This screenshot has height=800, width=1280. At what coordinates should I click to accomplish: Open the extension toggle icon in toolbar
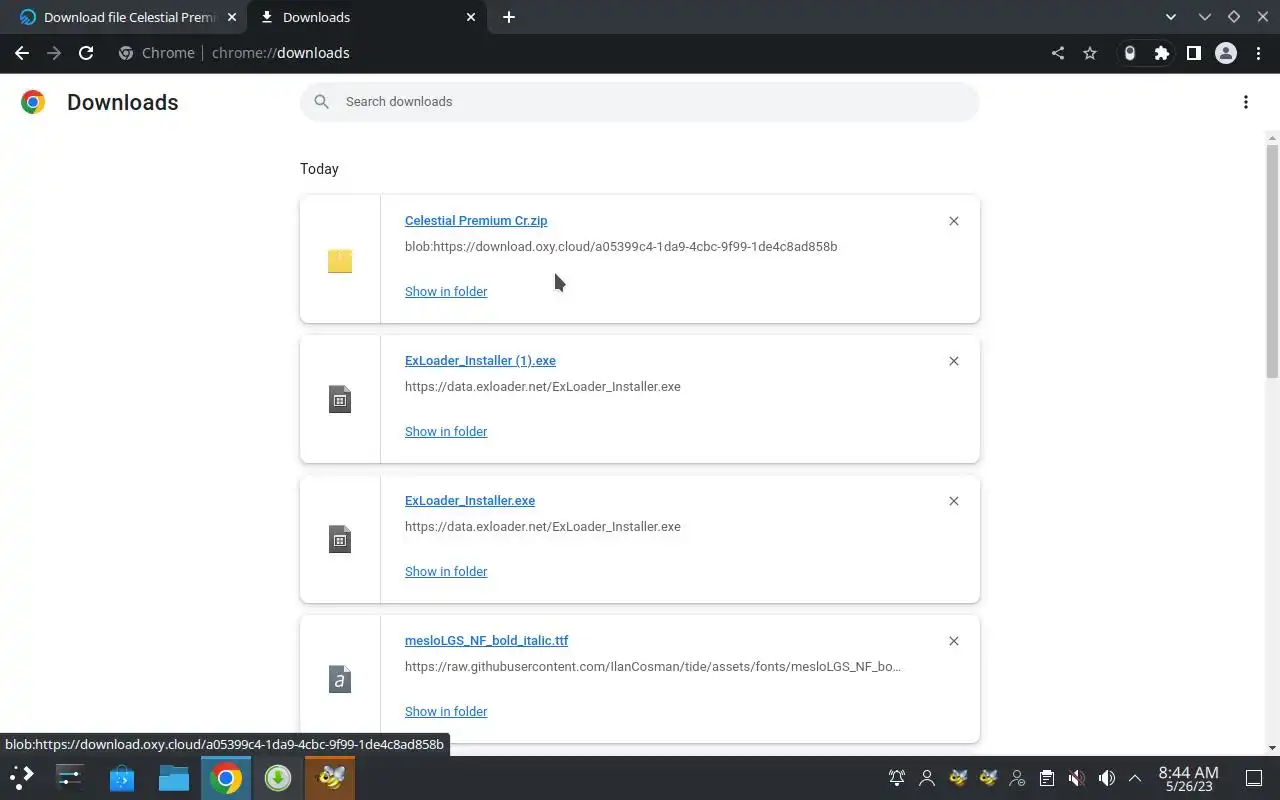click(x=1130, y=53)
